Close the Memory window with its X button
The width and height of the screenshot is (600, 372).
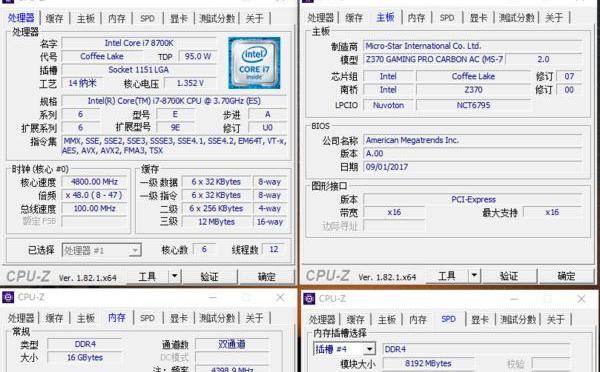click(280, 297)
